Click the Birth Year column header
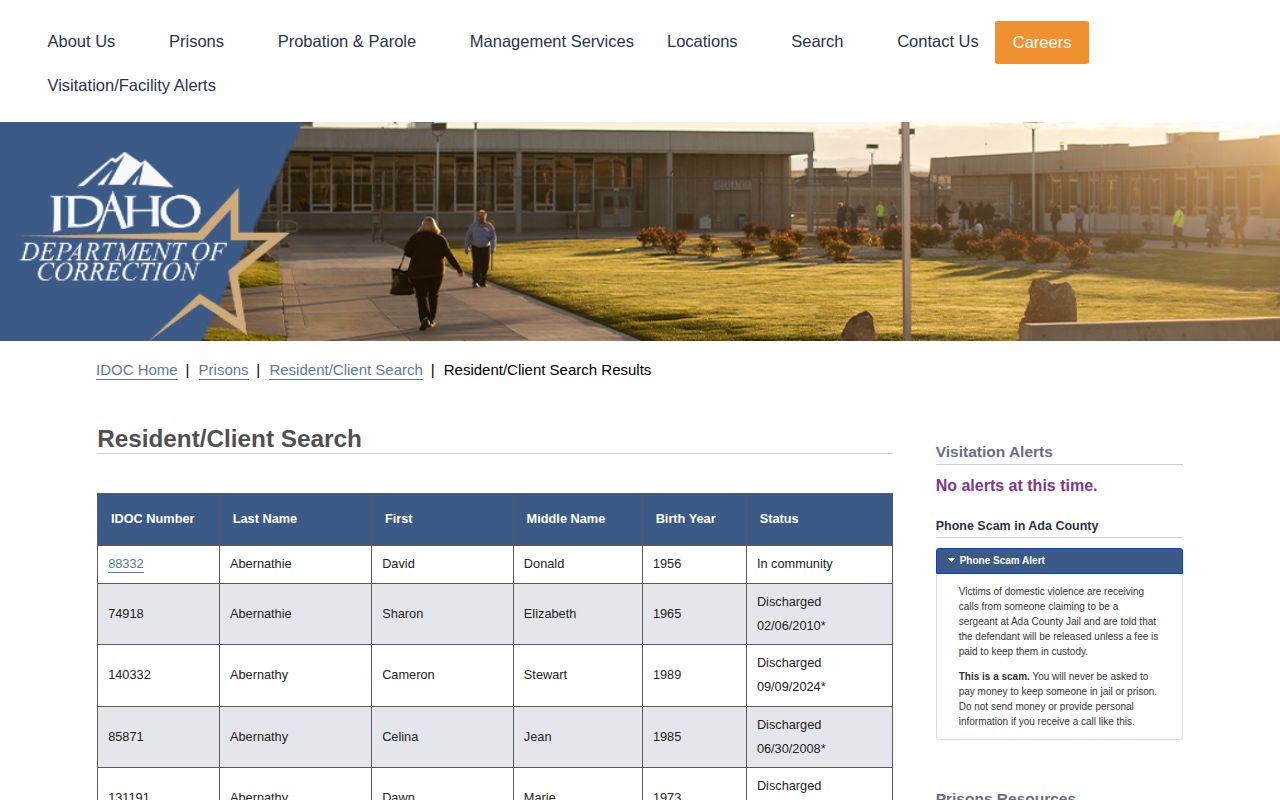 pos(694,519)
